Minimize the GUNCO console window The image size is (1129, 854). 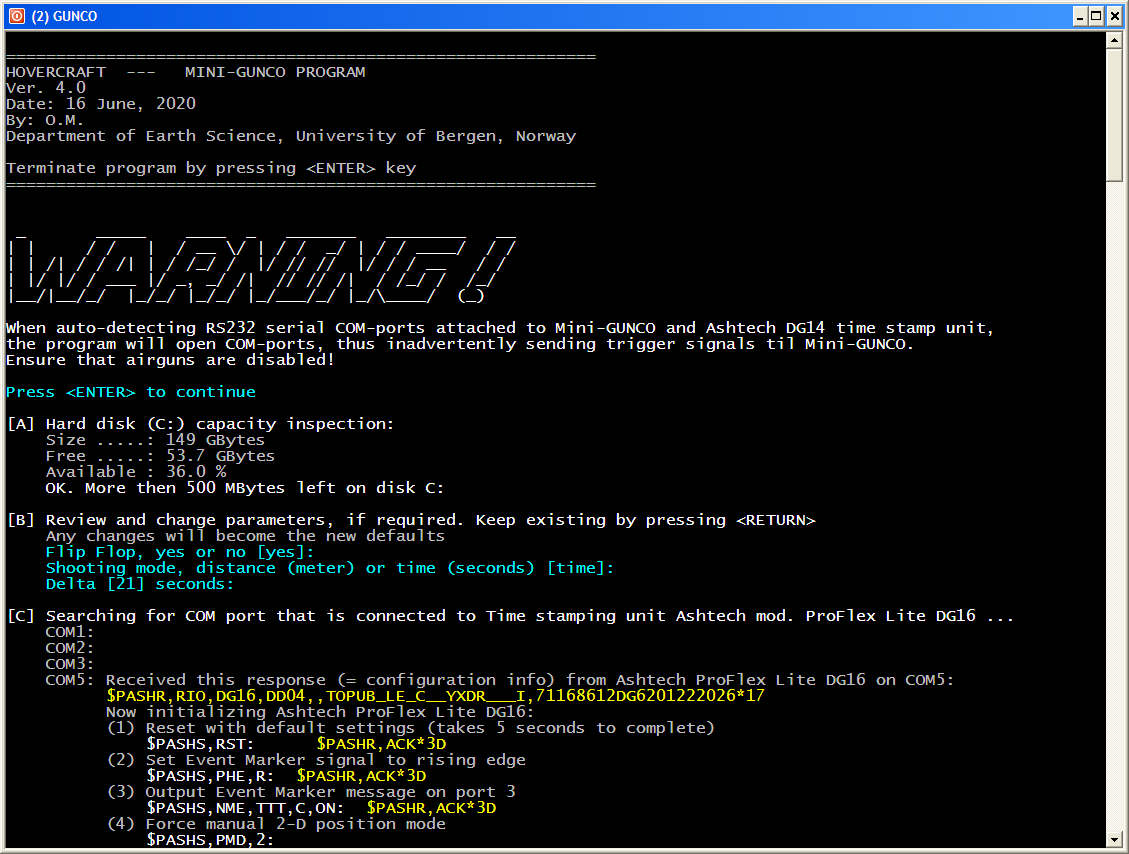(1079, 16)
